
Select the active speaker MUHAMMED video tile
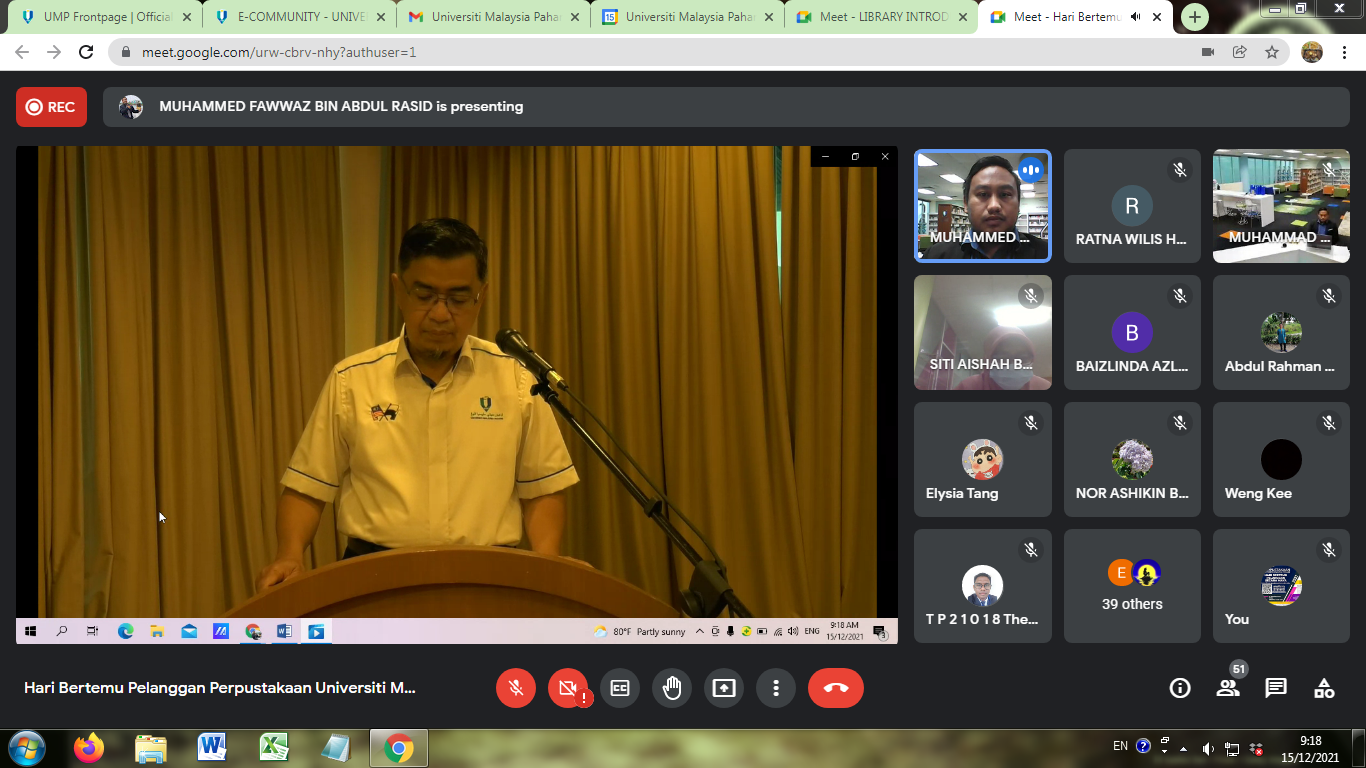point(983,206)
